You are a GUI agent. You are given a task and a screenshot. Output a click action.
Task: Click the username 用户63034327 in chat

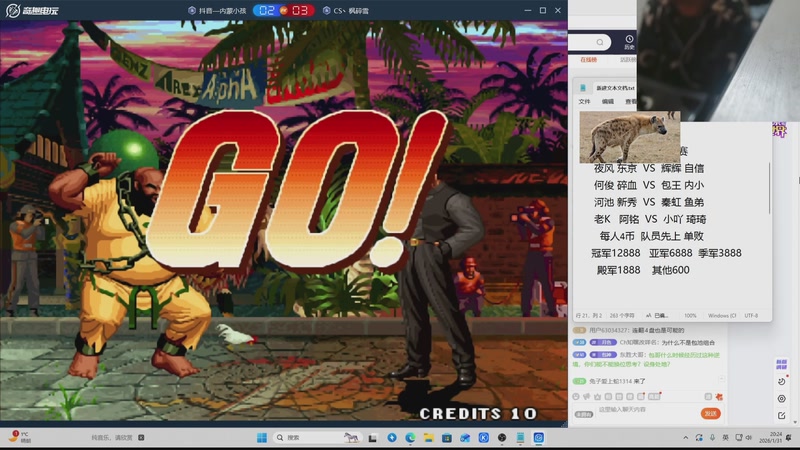[x=609, y=331]
